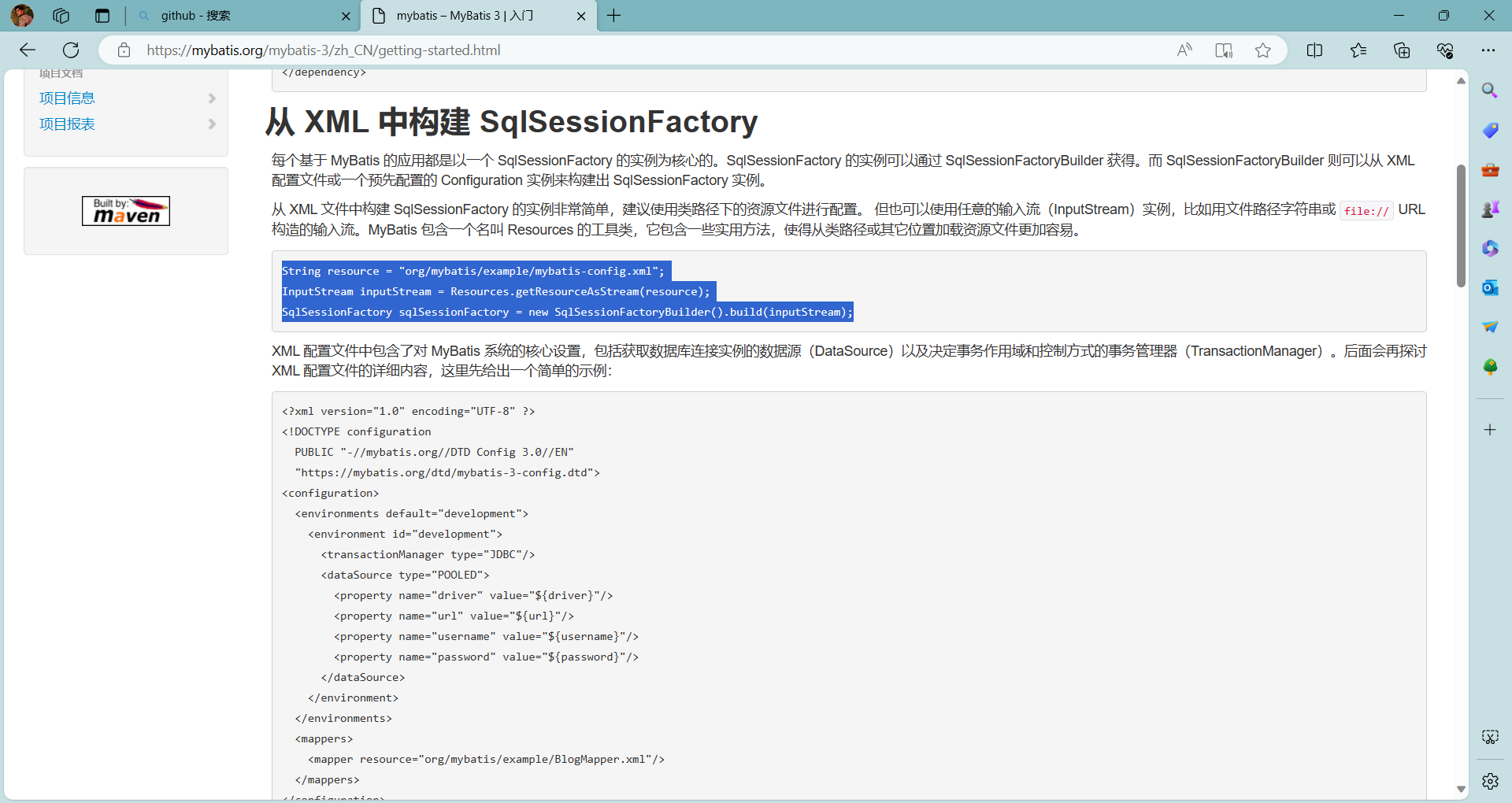Open the Browser essentials heart icon
This screenshot has height=803, width=1512.
click(x=1445, y=50)
